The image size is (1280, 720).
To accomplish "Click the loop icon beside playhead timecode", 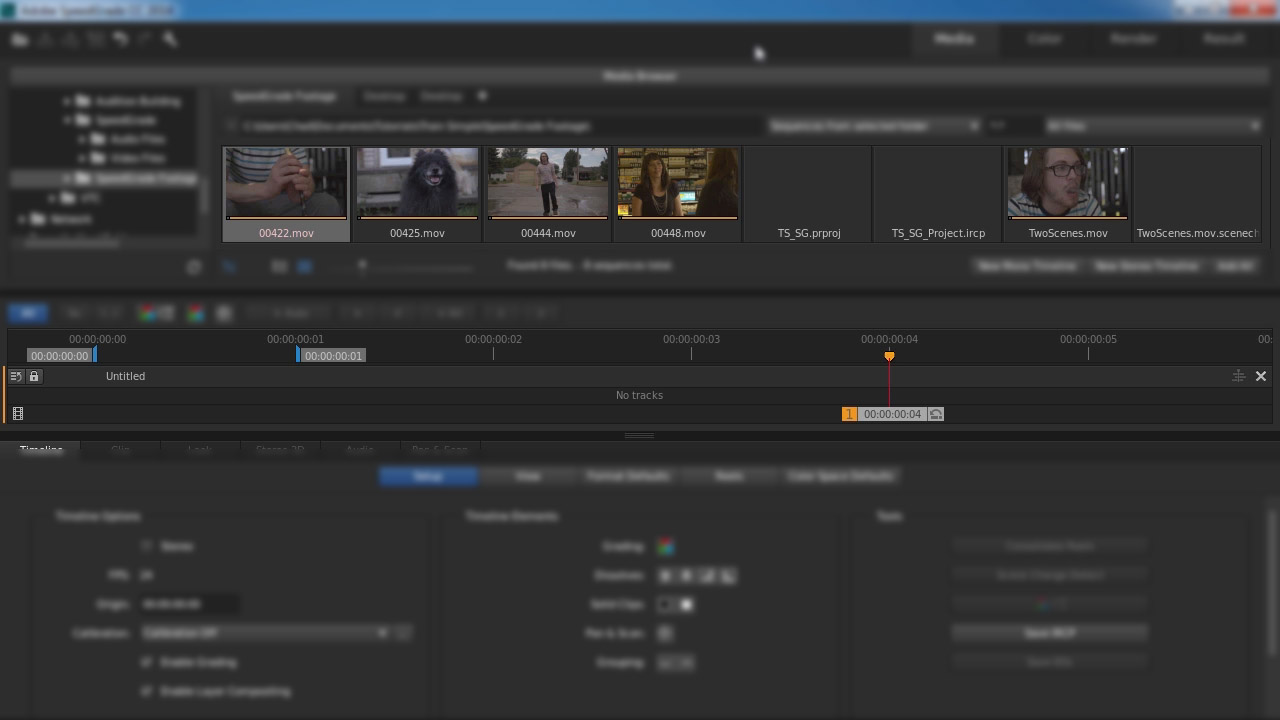I will [x=936, y=414].
